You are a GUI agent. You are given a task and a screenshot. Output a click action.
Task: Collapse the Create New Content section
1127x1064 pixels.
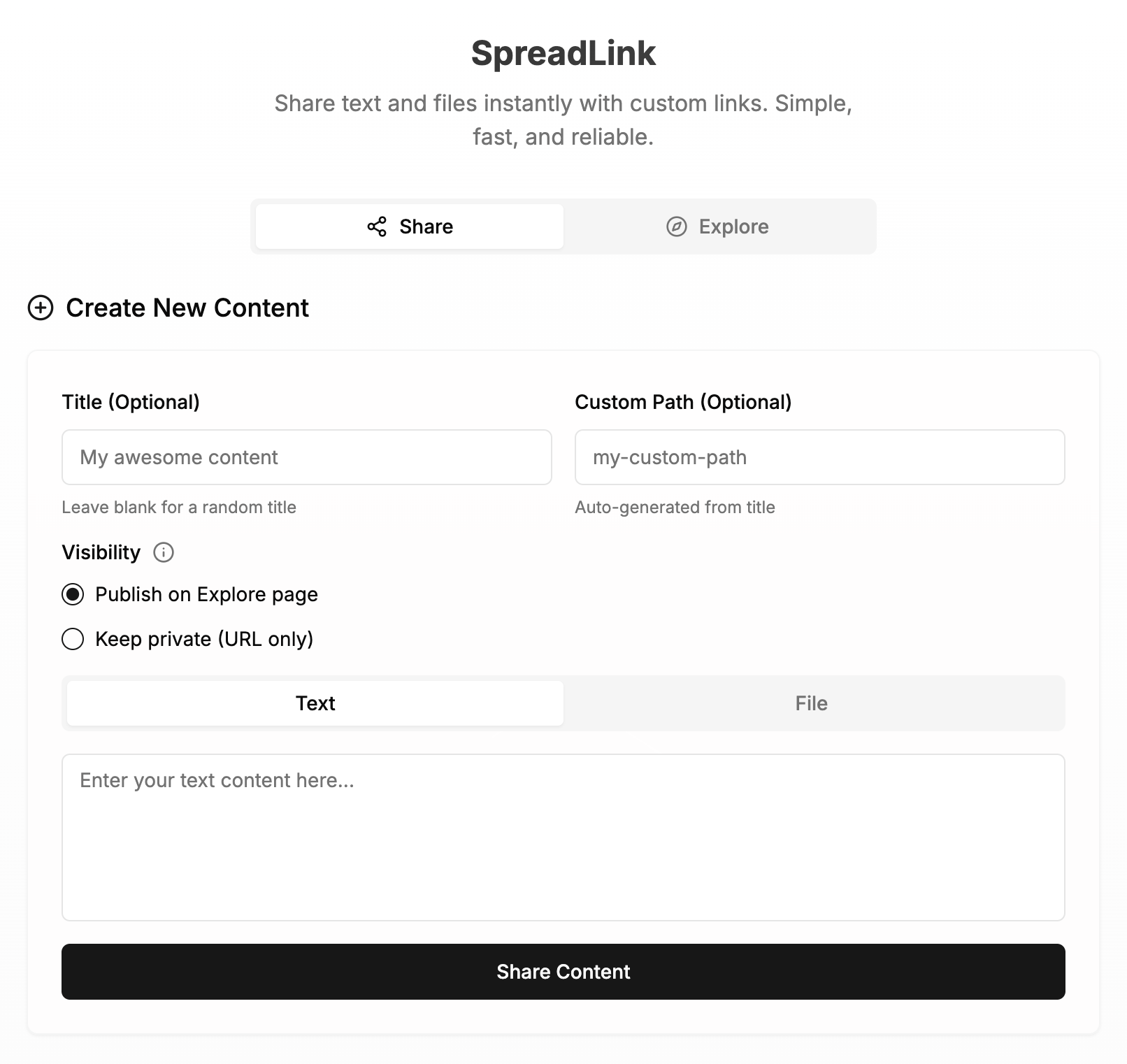(187, 308)
